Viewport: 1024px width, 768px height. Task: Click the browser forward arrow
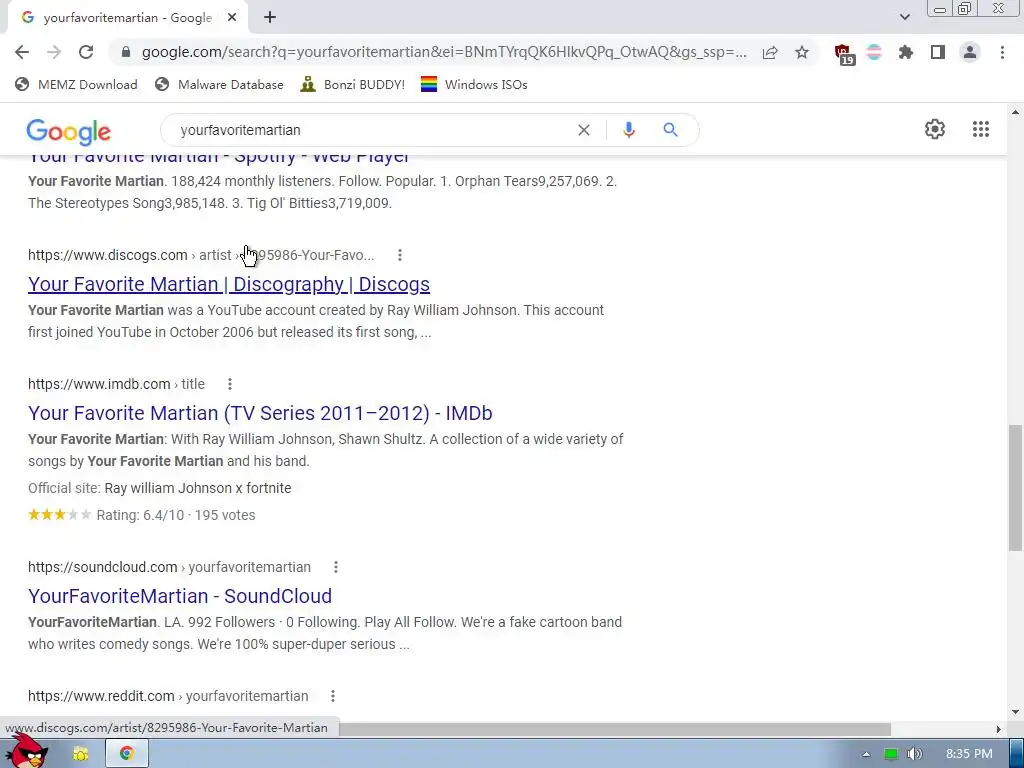pyautogui.click(x=54, y=52)
